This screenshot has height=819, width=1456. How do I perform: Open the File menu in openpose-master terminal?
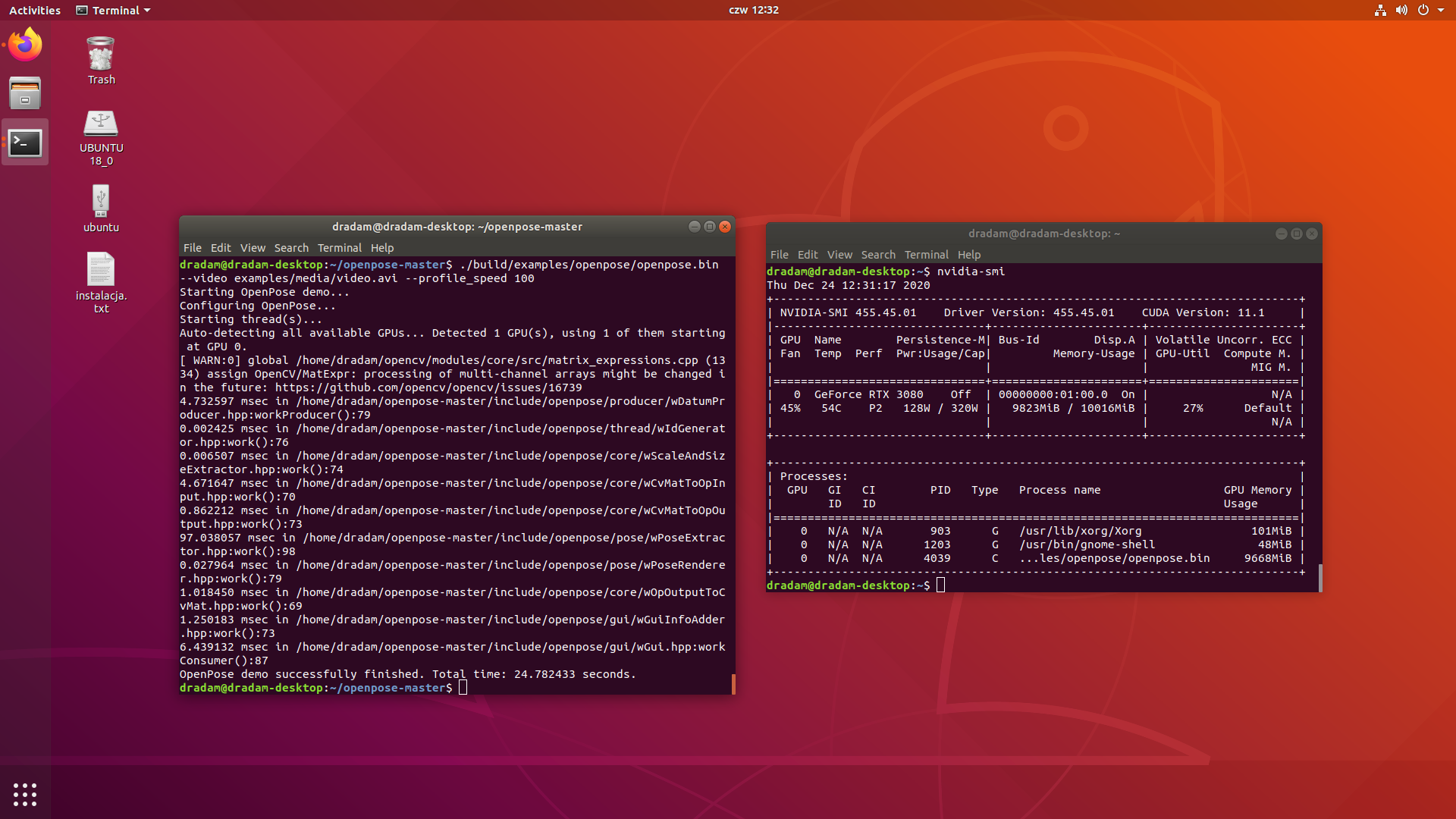(192, 247)
